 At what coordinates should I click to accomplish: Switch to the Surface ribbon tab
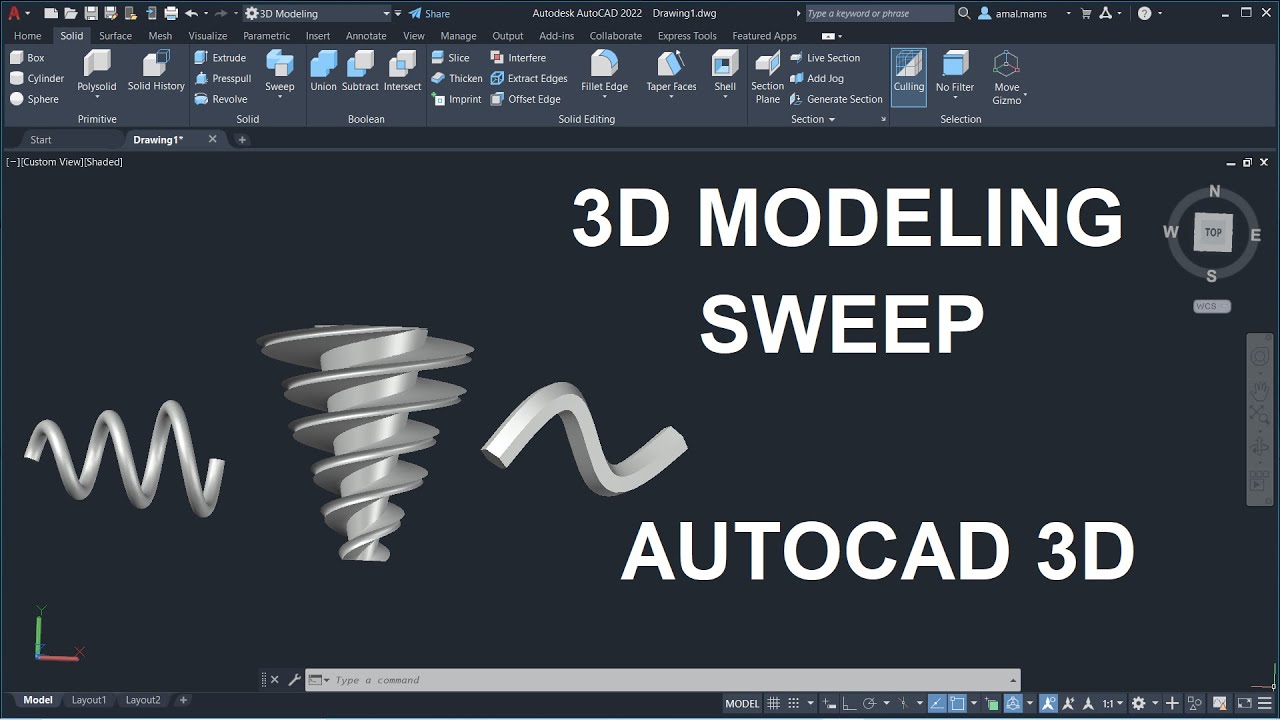coord(115,36)
